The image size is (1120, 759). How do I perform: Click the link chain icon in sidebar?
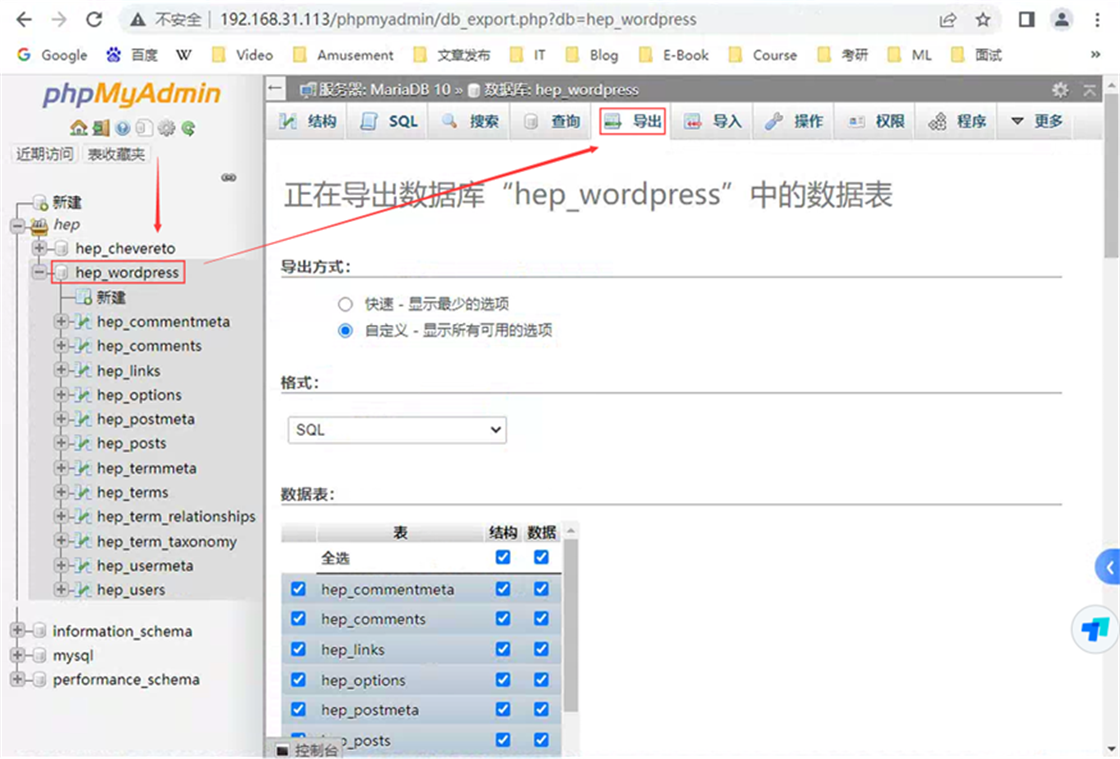pyautogui.click(x=229, y=178)
